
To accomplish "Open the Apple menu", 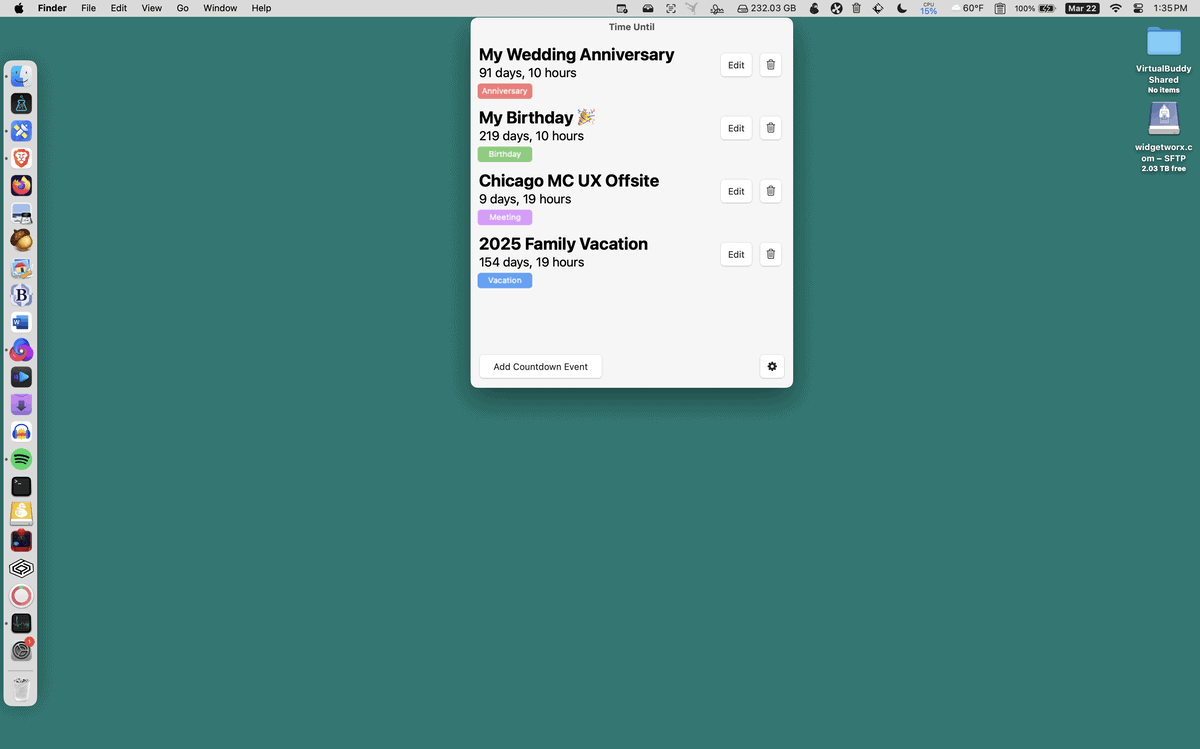I will click(x=19, y=8).
